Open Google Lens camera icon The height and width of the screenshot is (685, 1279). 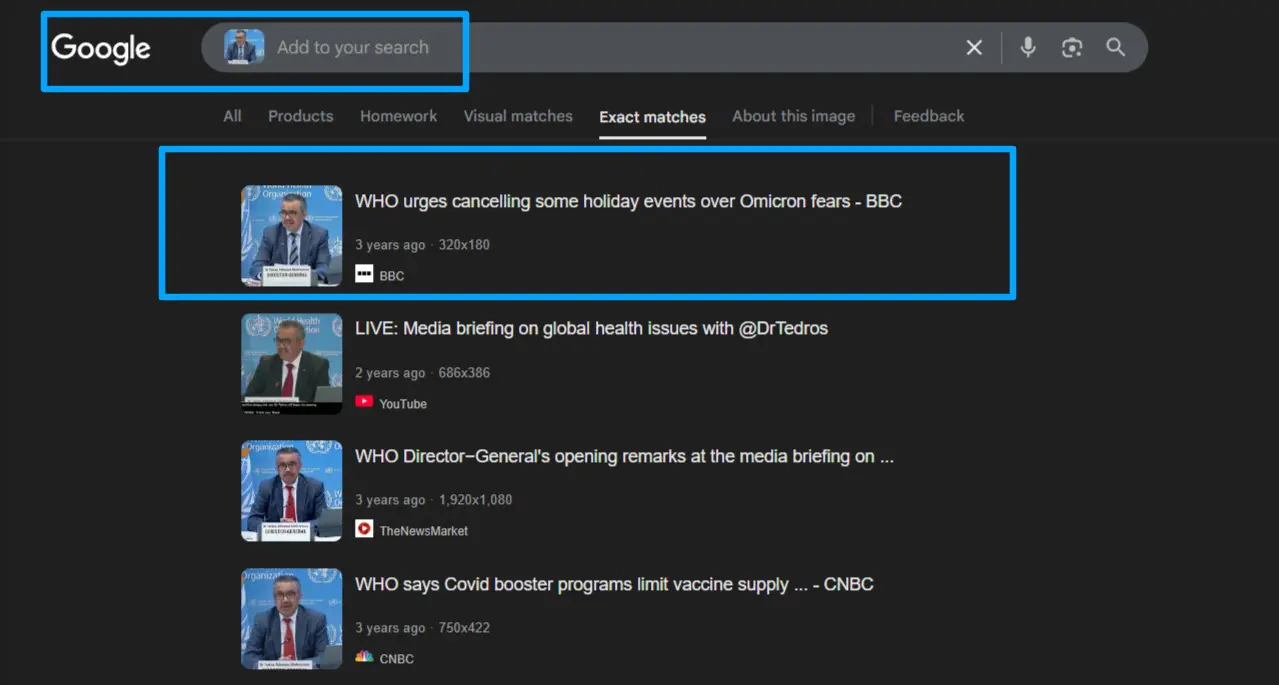1072,48
